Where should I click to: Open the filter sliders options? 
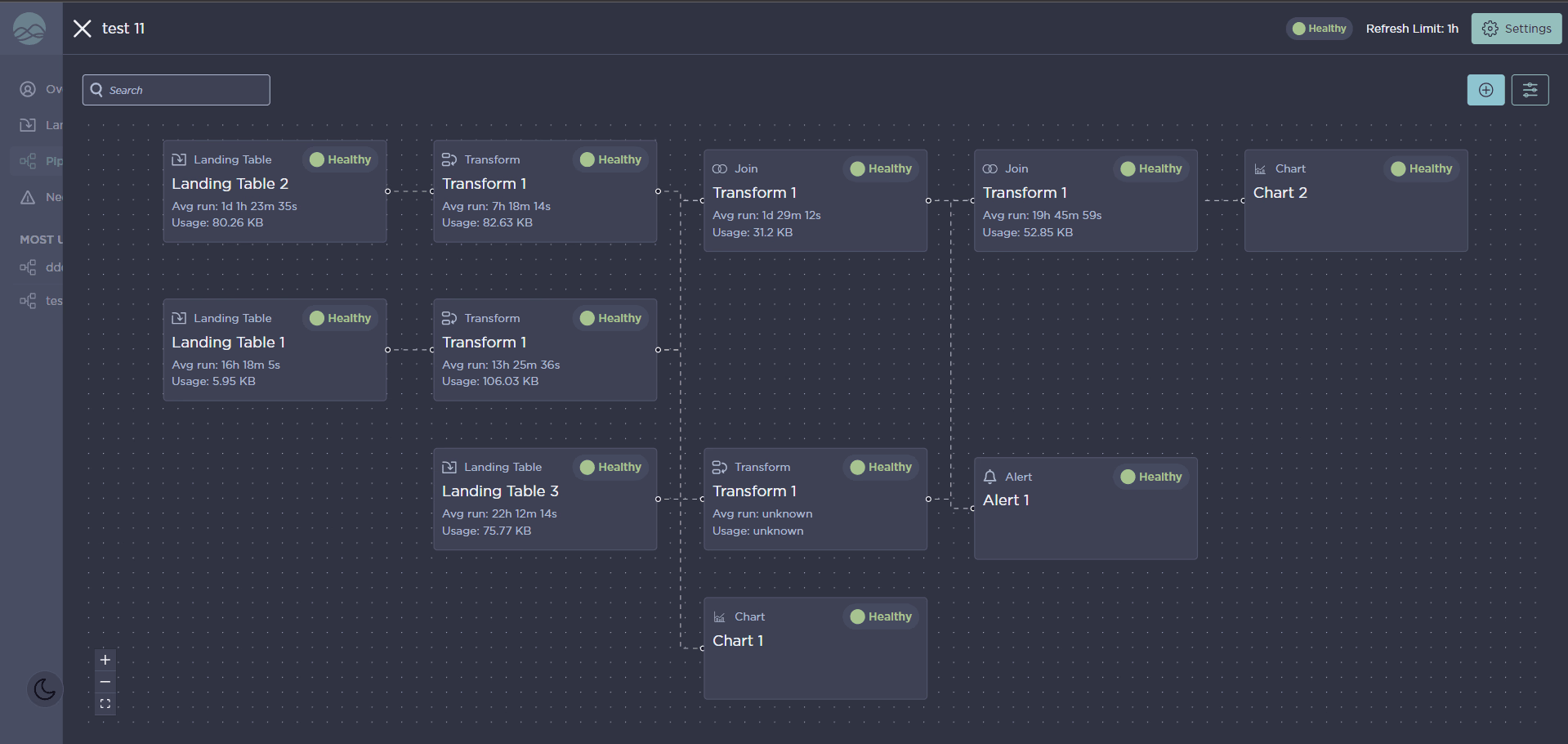(1530, 90)
